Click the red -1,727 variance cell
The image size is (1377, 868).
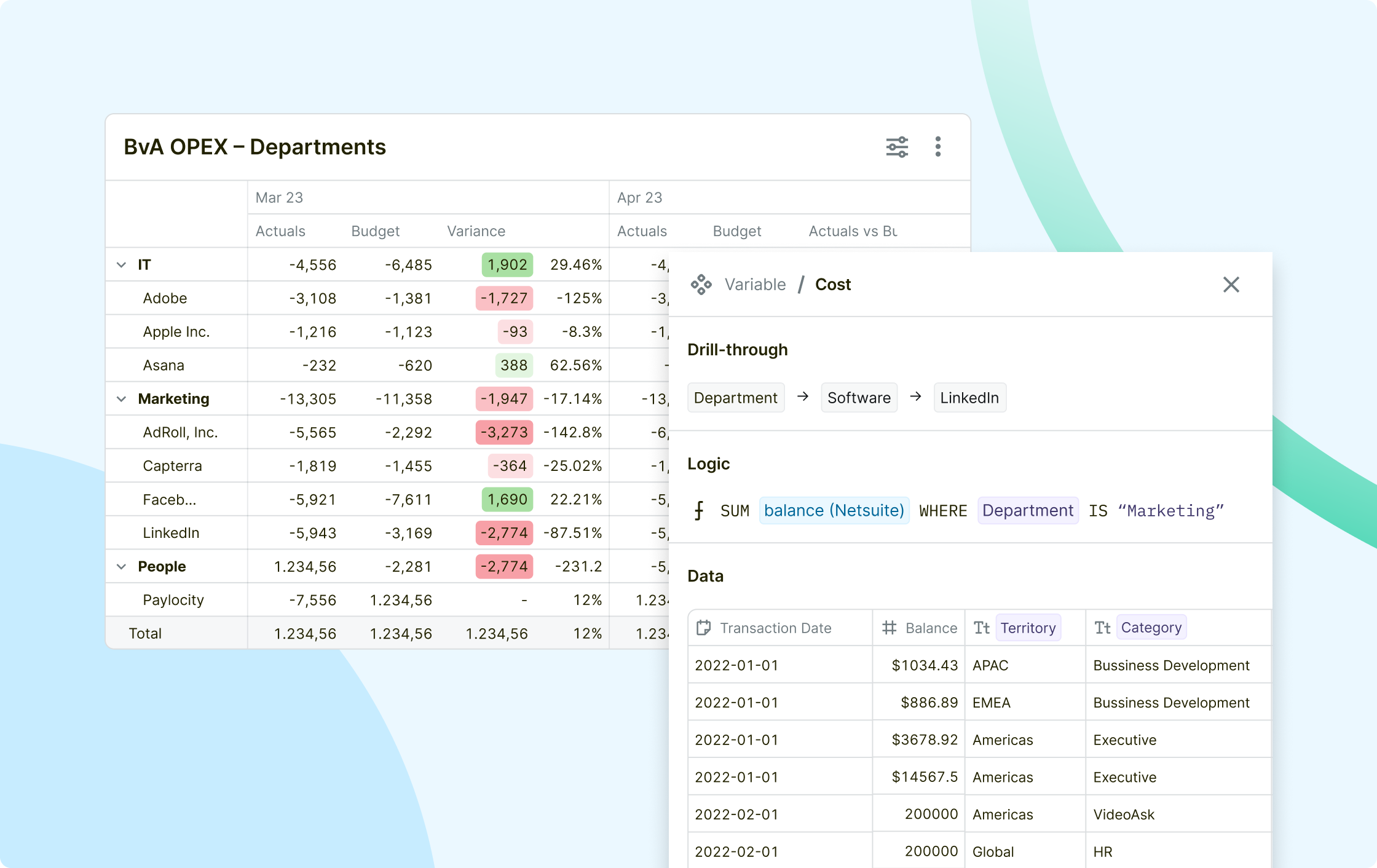click(504, 298)
